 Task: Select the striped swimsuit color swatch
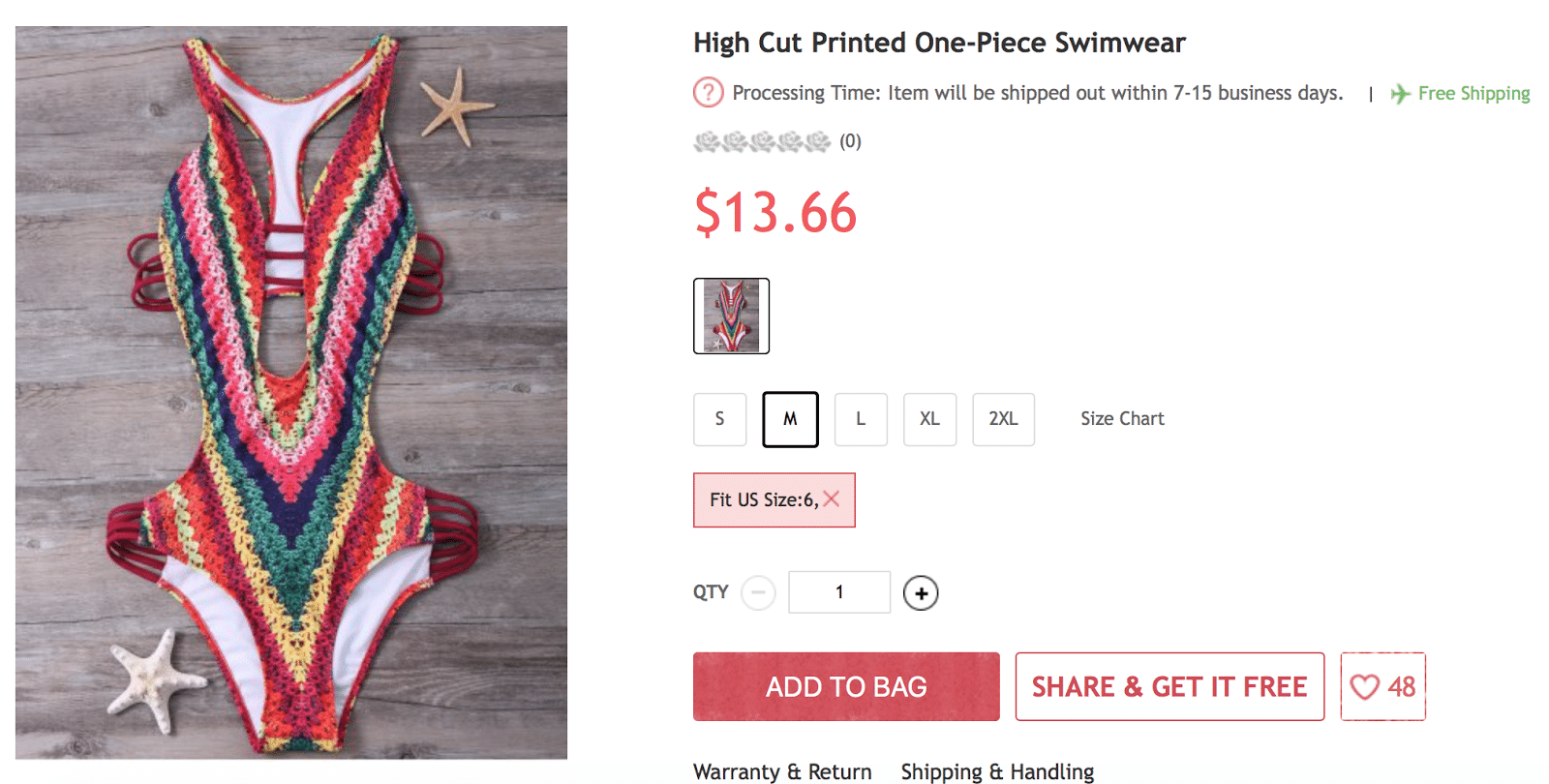point(731,316)
